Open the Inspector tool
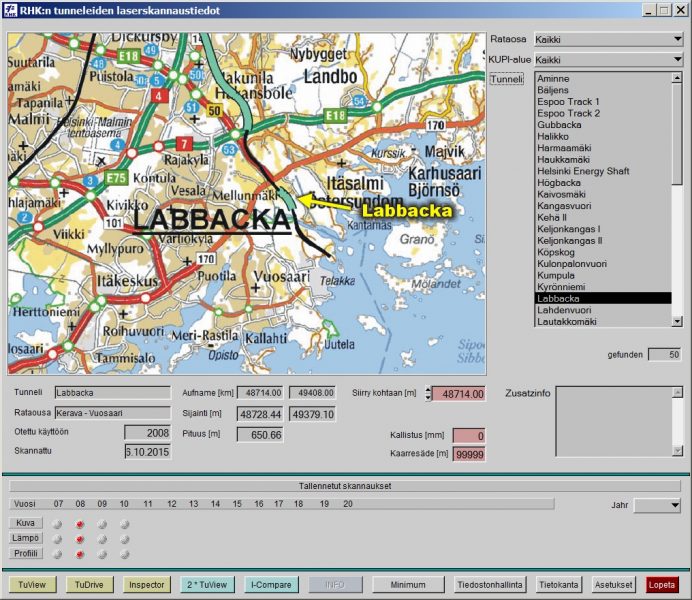This screenshot has height=600, width=692. coord(145,585)
